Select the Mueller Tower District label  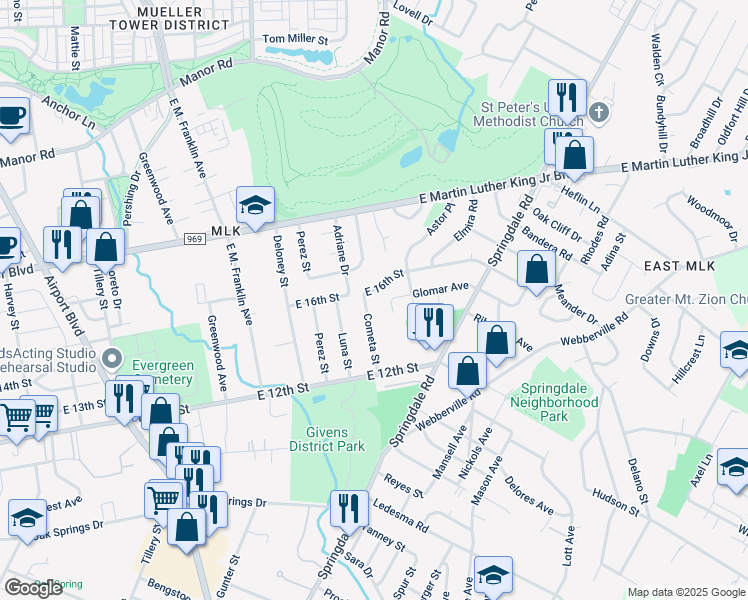(x=169, y=19)
